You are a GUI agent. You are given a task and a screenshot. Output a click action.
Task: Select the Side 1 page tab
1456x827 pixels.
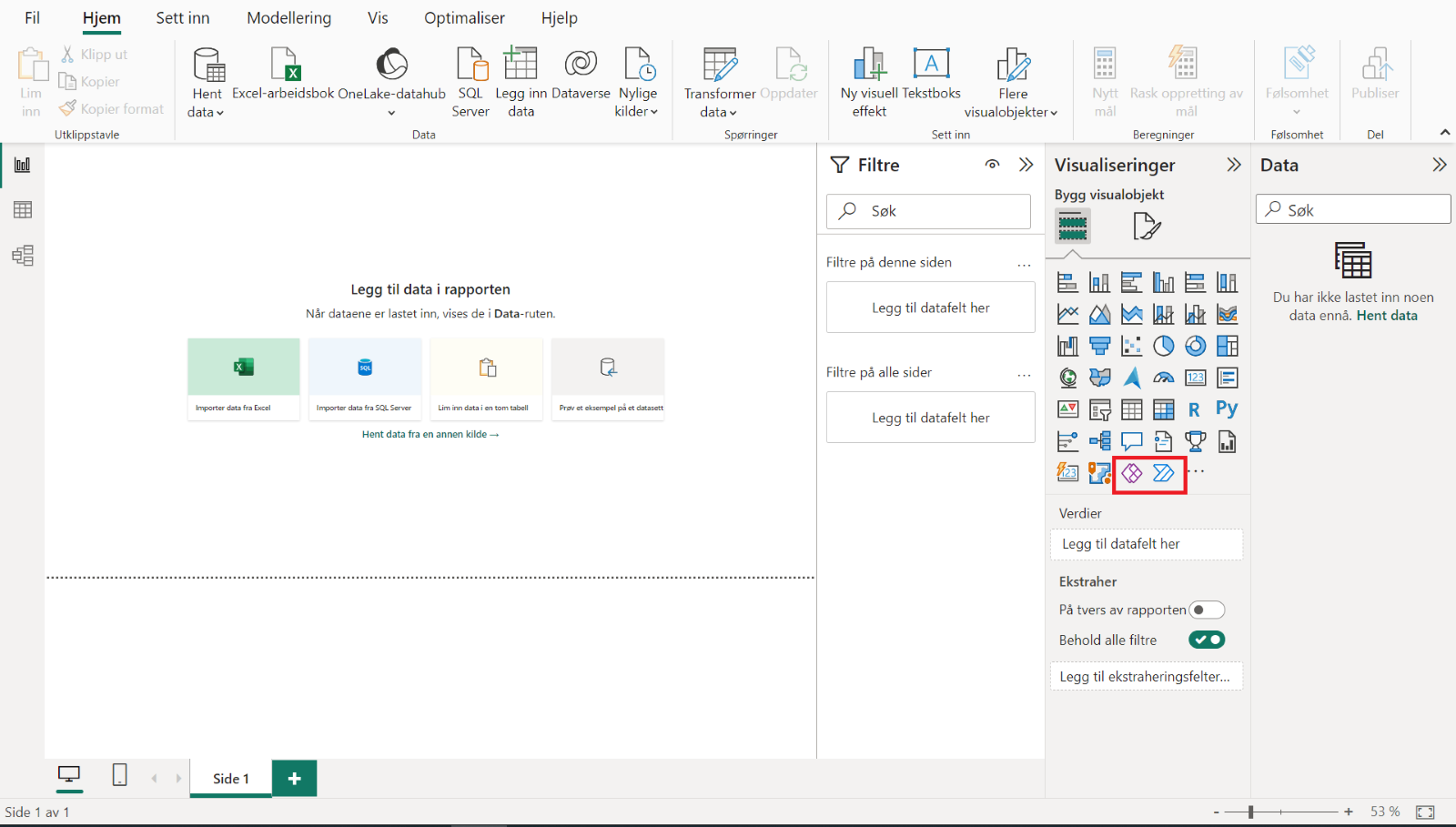tap(231, 779)
